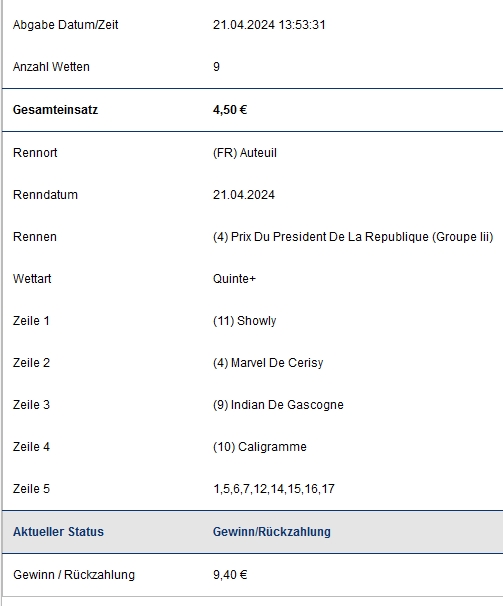Click the Anzahl Wetten value 9
The width and height of the screenshot is (503, 606).
click(x=217, y=67)
